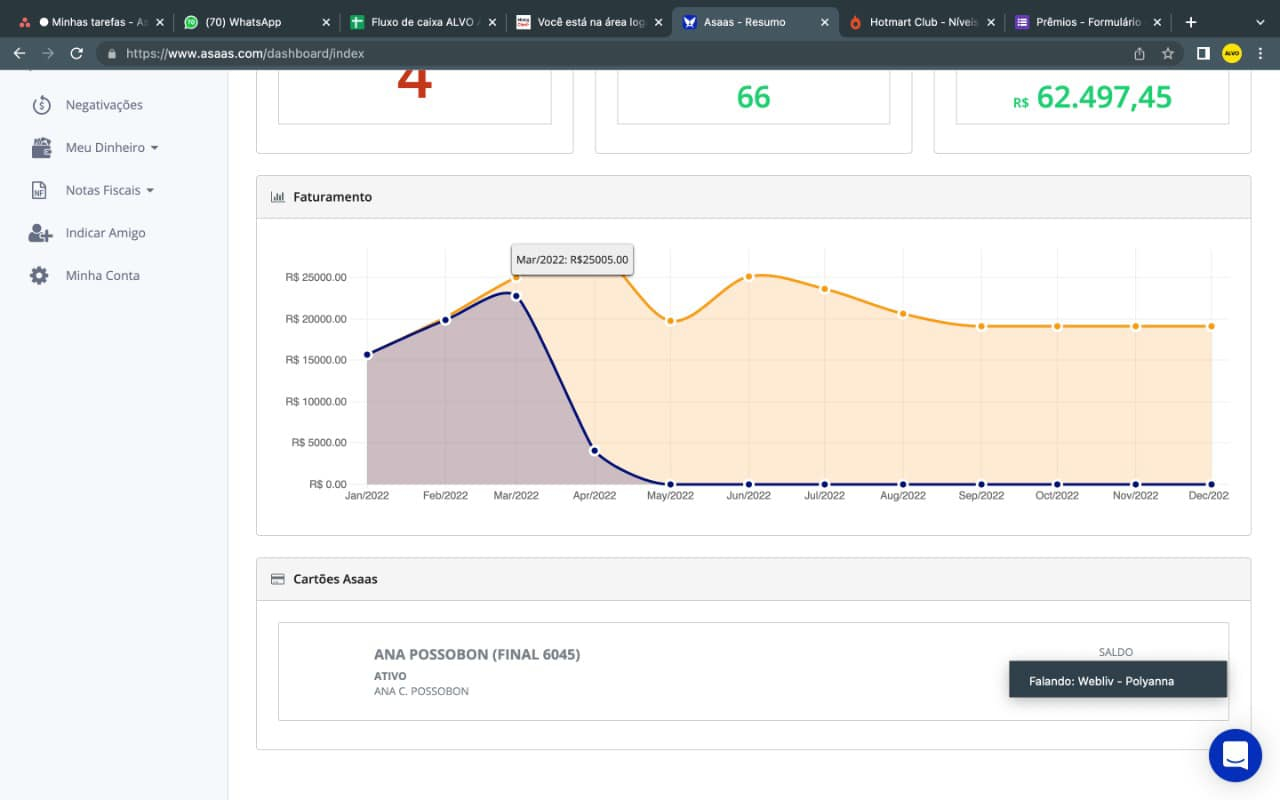Click the browser bookmark star icon

coord(1167,54)
